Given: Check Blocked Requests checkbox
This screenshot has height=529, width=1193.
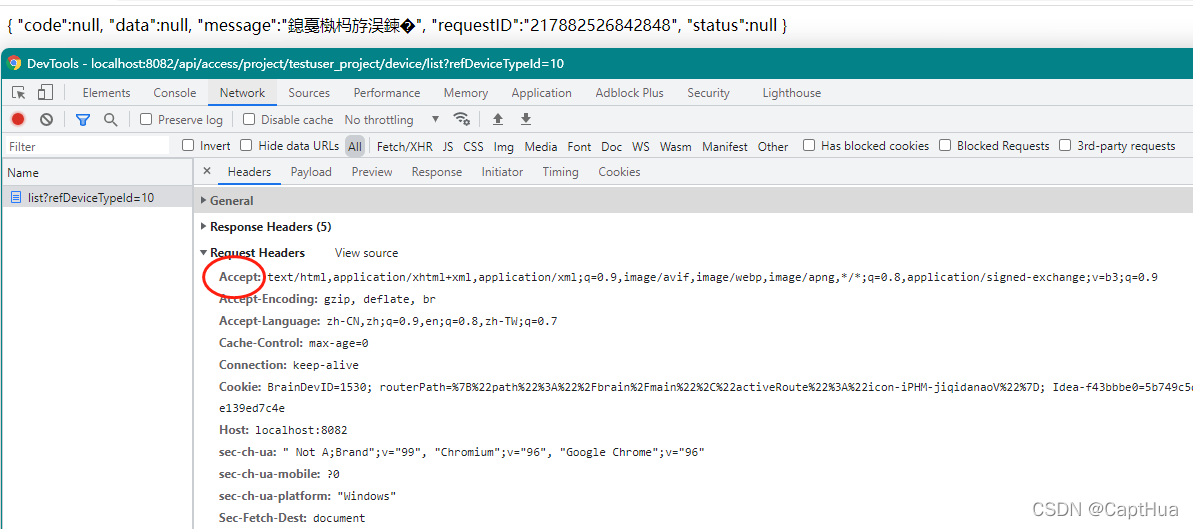Looking at the screenshot, I should click(945, 145).
